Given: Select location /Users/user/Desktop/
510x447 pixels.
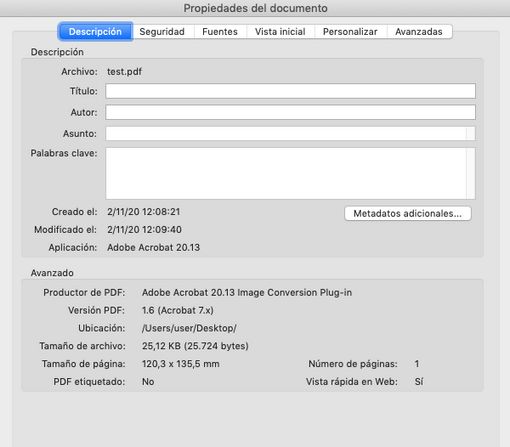Looking at the screenshot, I should (x=189, y=328).
